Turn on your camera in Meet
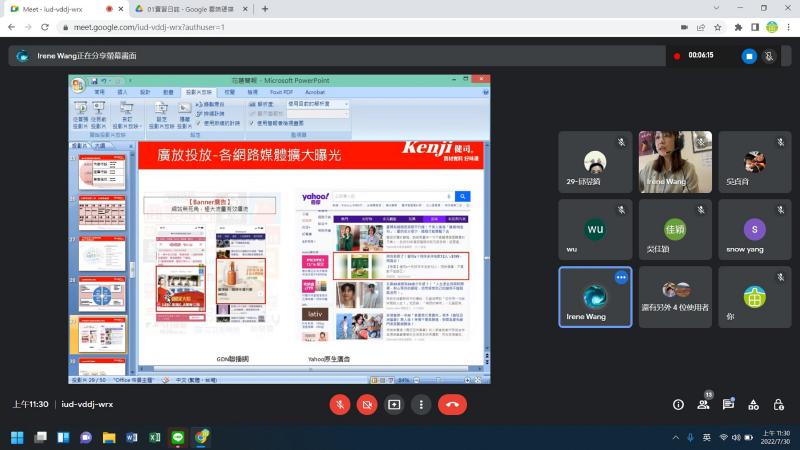 367,405
